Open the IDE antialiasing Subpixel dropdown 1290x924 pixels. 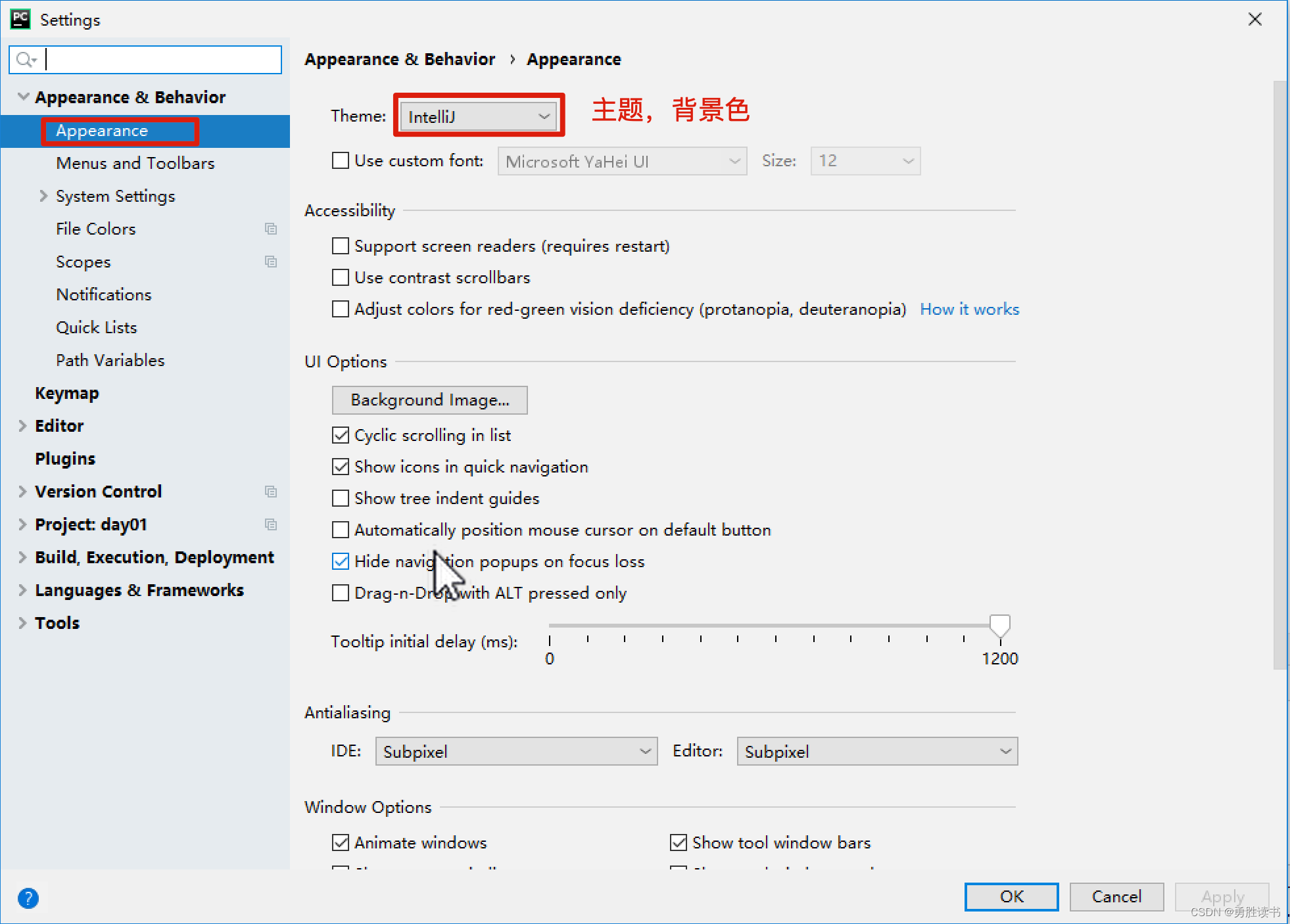click(x=516, y=751)
